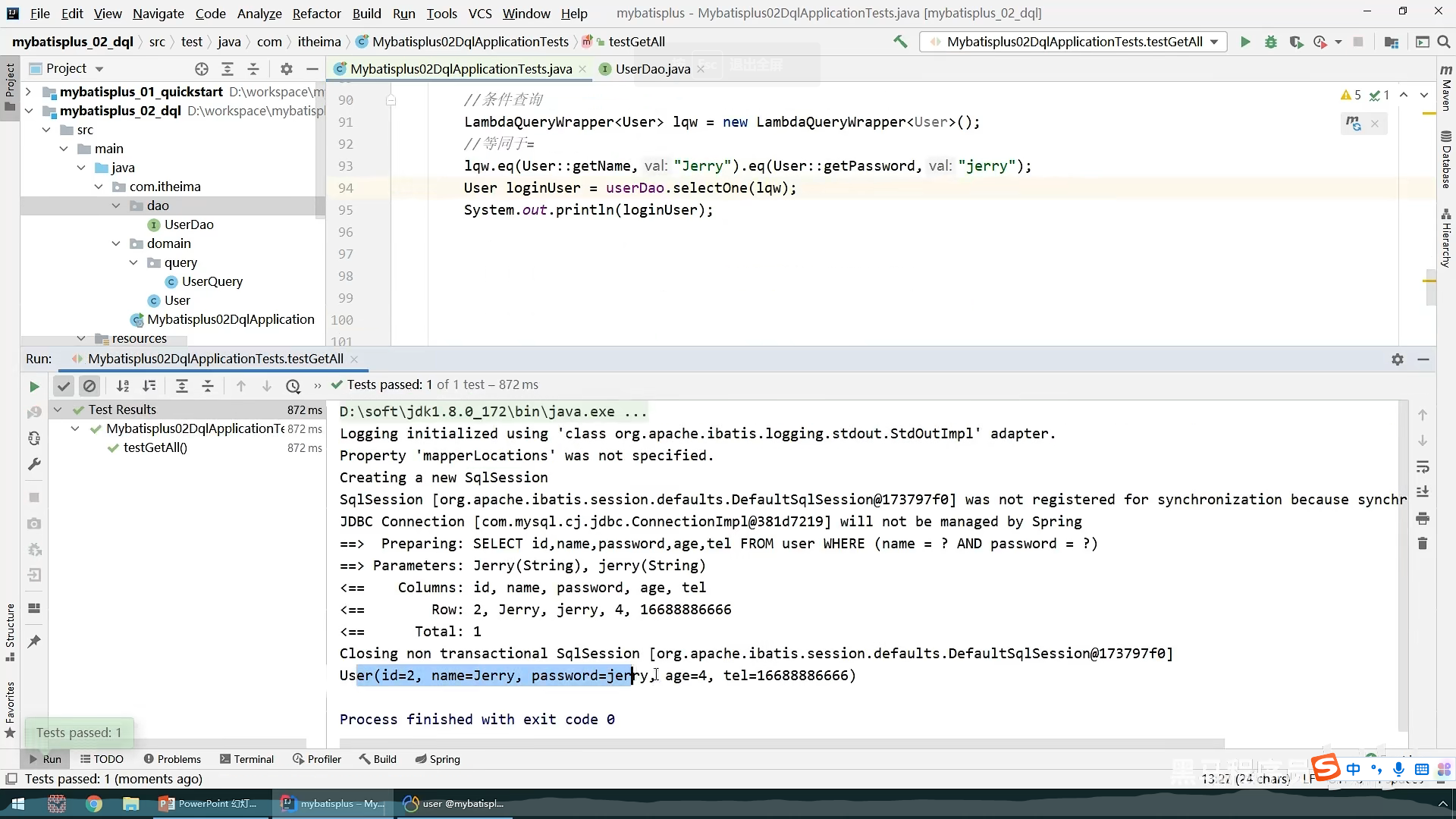Click Clear All trash icon in console
This screenshot has width=1456, height=819.
point(1423,544)
